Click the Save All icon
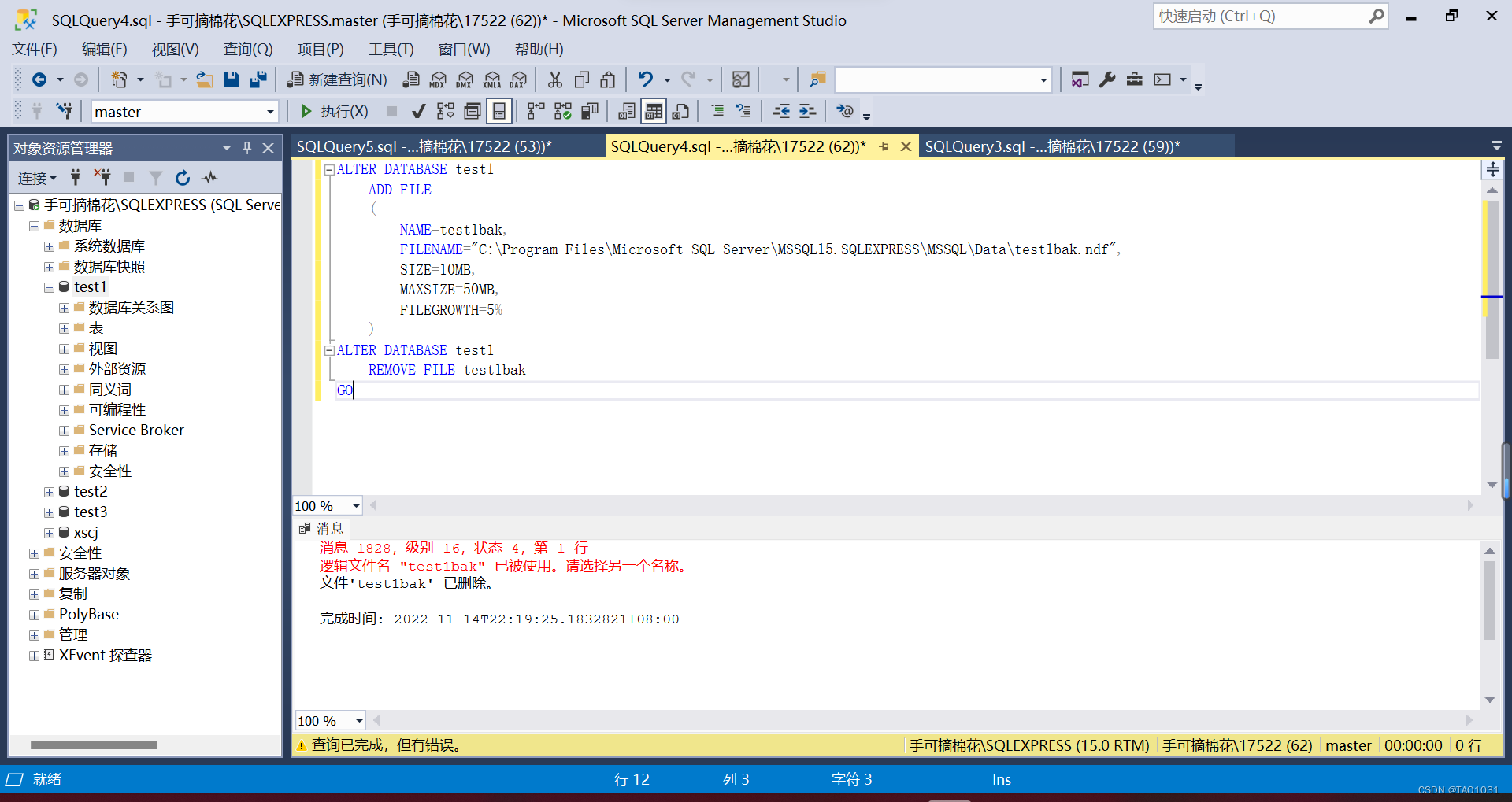 coord(258,79)
